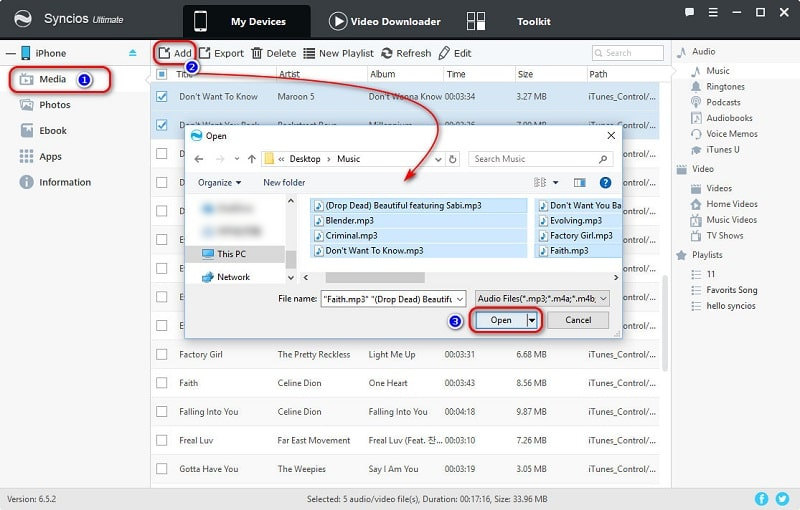This screenshot has width=800, height=510.
Task: Click the Open dialog help icon
Action: point(605,183)
